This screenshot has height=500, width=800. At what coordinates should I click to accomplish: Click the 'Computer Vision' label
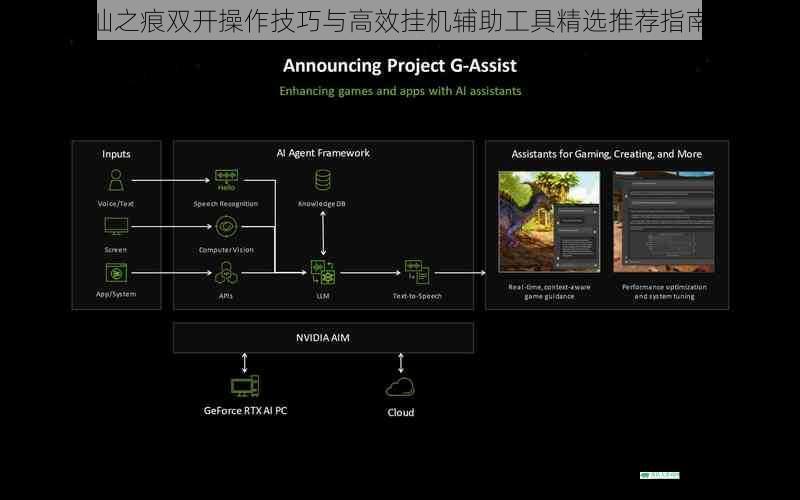[x=226, y=250]
